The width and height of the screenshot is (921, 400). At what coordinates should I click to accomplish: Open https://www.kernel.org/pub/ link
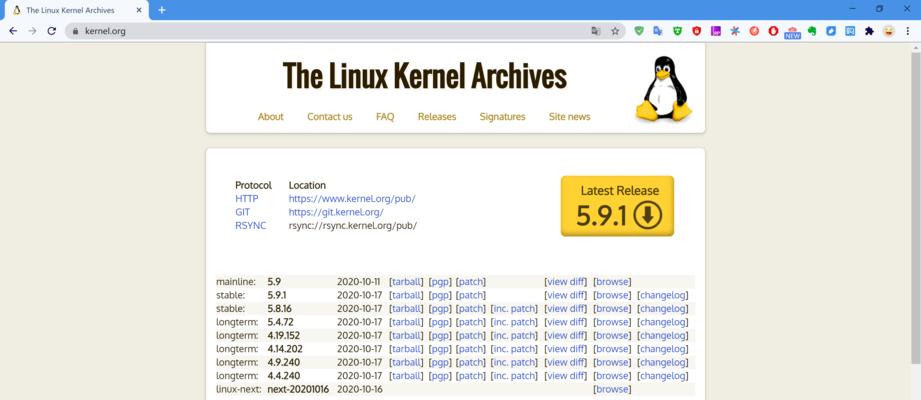click(352, 199)
